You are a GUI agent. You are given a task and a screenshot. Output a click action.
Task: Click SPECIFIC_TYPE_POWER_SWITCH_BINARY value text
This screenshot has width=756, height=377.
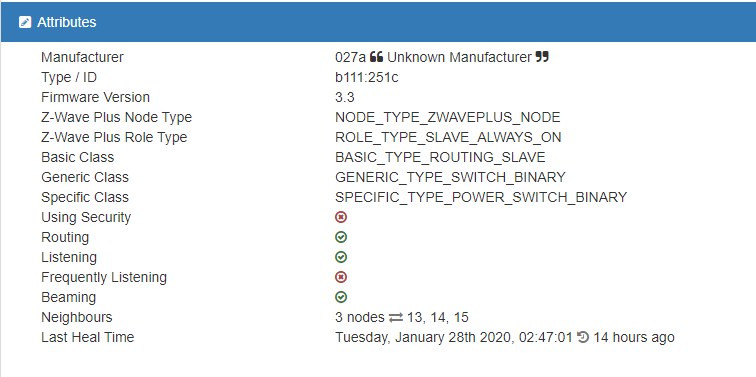point(481,198)
